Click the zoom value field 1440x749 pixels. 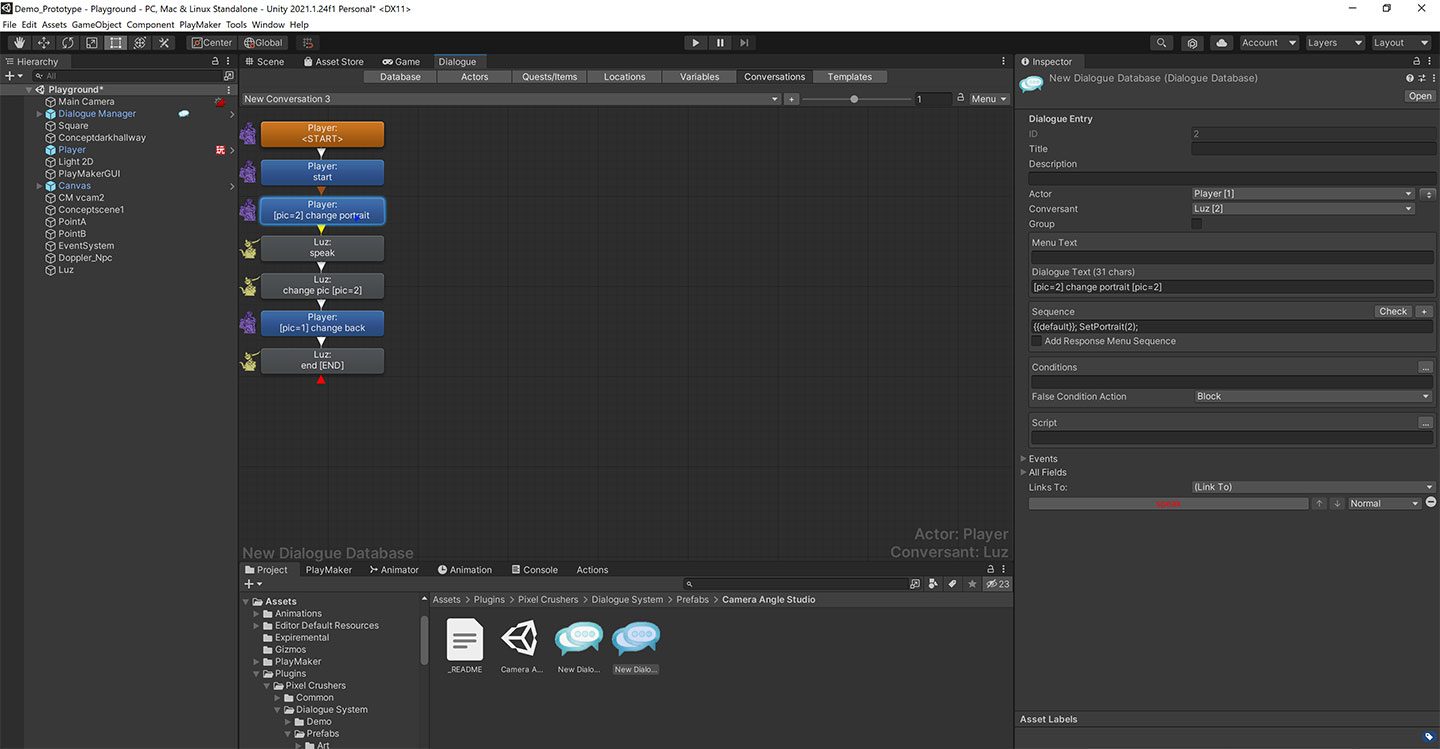[x=933, y=99]
